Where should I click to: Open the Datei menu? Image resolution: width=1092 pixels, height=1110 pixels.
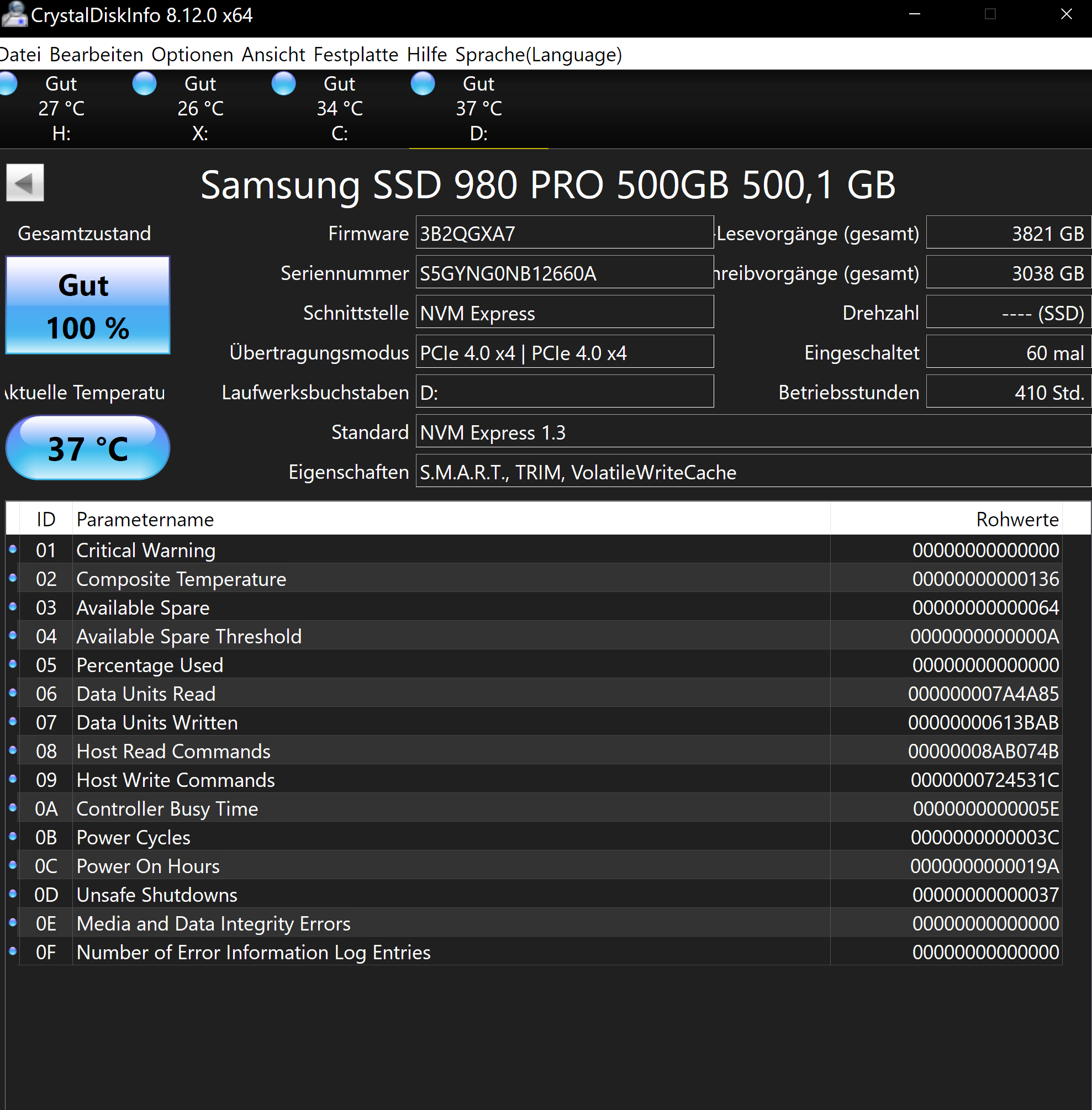(20, 55)
